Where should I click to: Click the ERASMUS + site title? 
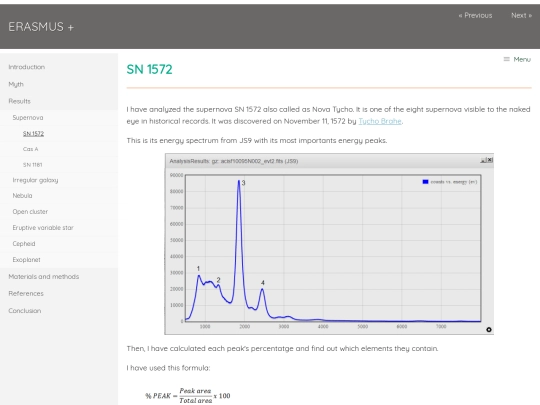(41, 27)
